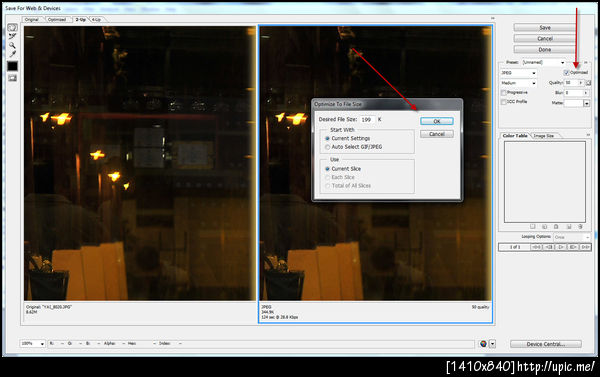Click the Quality value field
600x377 pixels.
click(571, 83)
